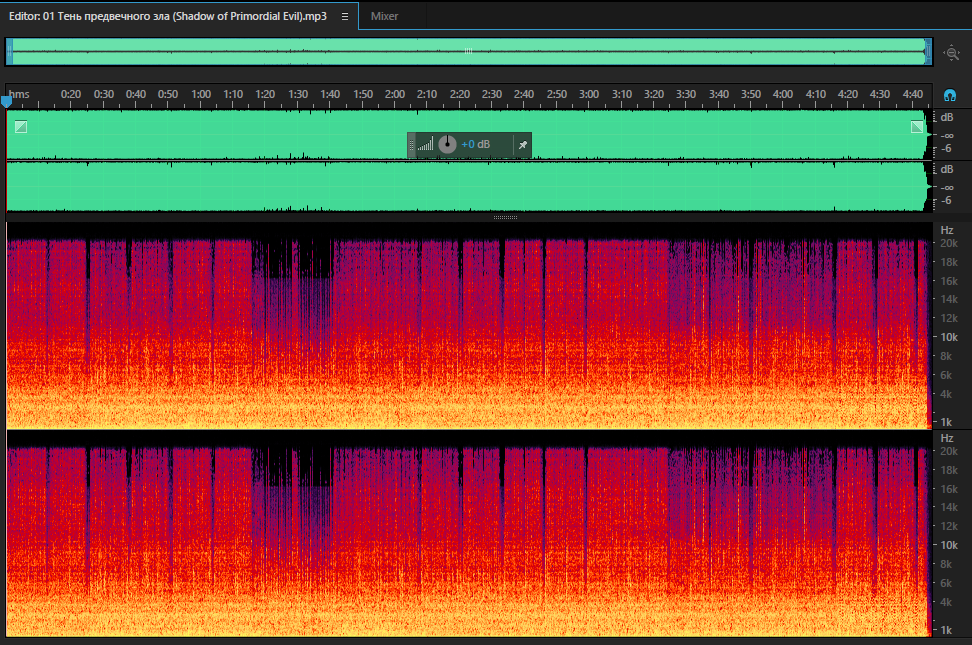
Task: Click the Zoom Out Full icon
Action: [x=952, y=53]
